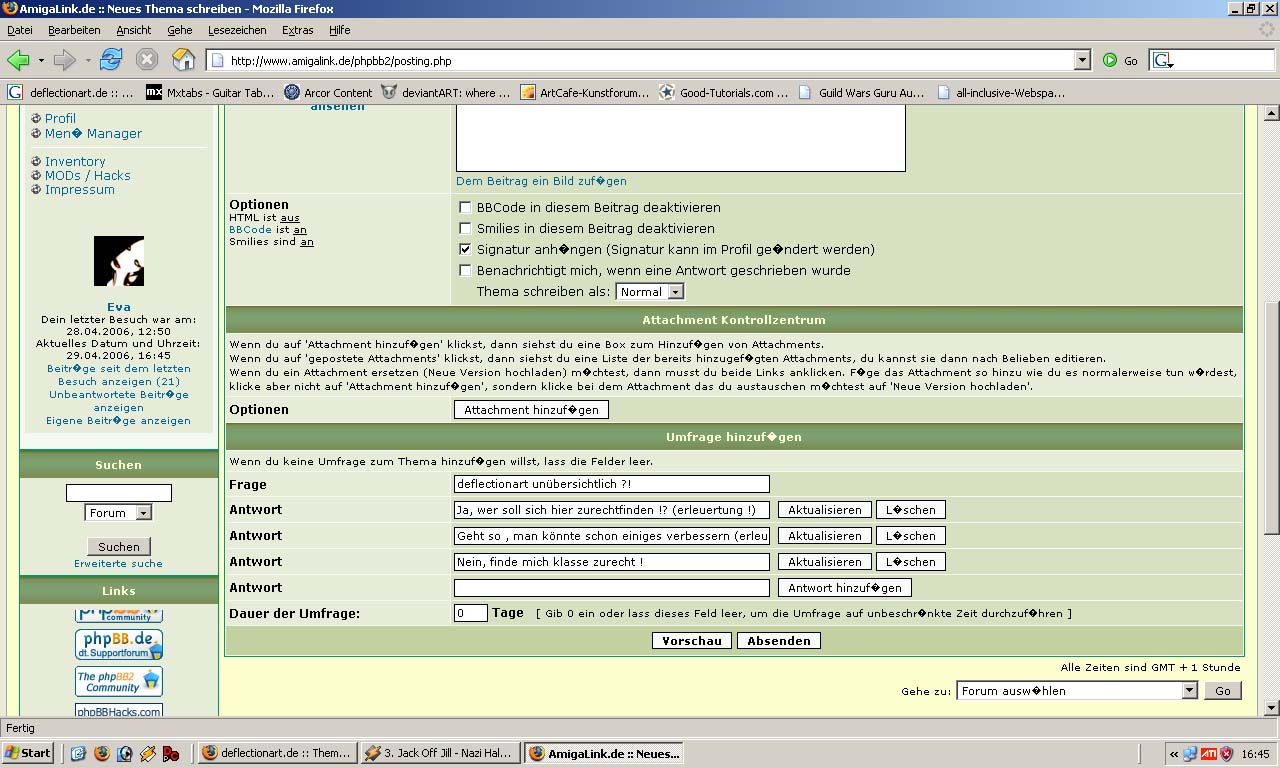Uncheck the 'Signatur anhängen' checkbox
The image size is (1280, 768).
click(x=465, y=250)
